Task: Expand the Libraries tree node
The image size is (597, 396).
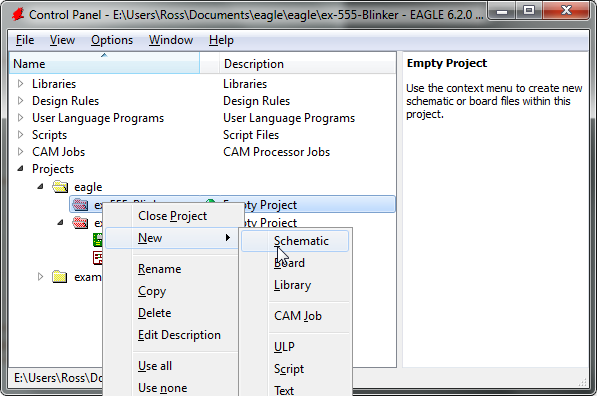Action: (x=21, y=83)
